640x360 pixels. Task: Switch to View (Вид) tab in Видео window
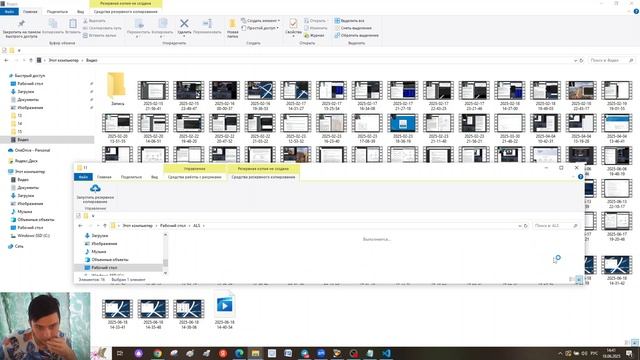coord(80,11)
